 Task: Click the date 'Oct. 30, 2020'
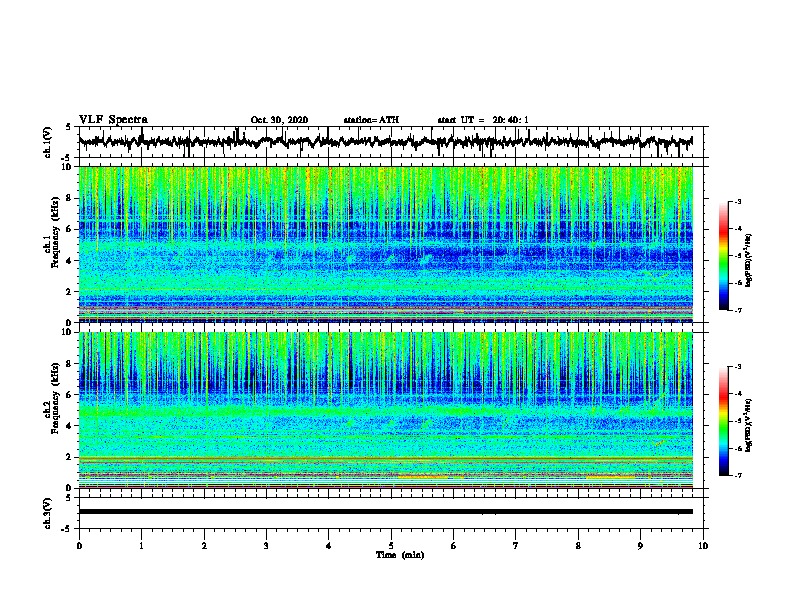(x=279, y=120)
